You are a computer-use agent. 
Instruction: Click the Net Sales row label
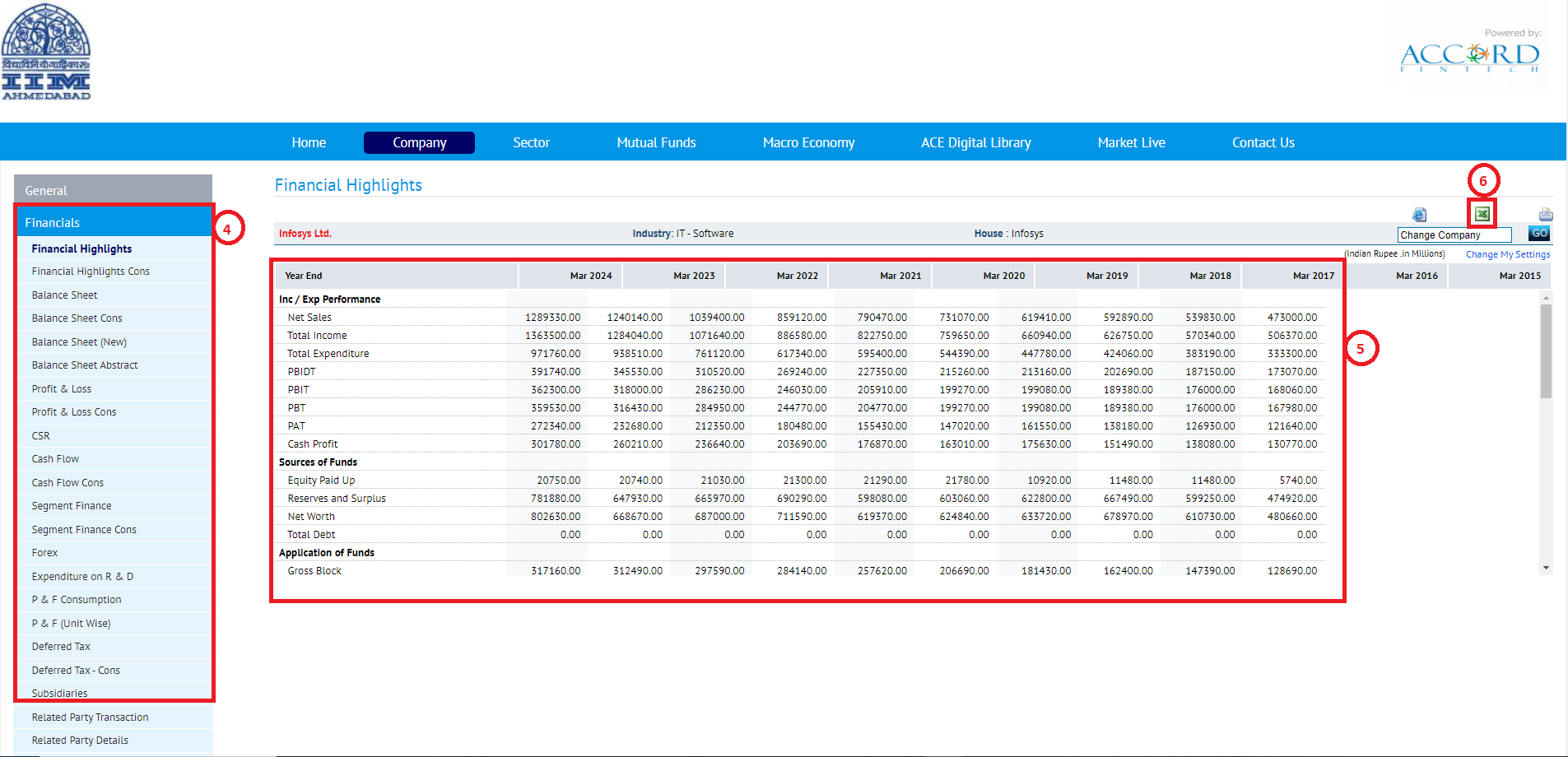[309, 318]
